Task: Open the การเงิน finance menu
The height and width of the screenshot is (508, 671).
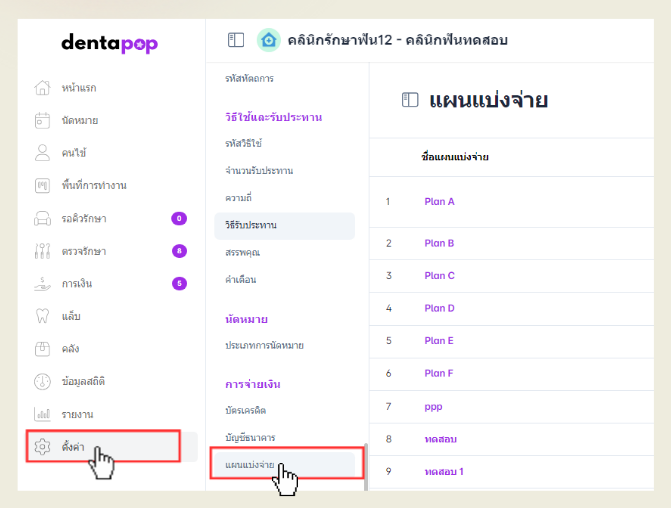Action: tap(77, 284)
